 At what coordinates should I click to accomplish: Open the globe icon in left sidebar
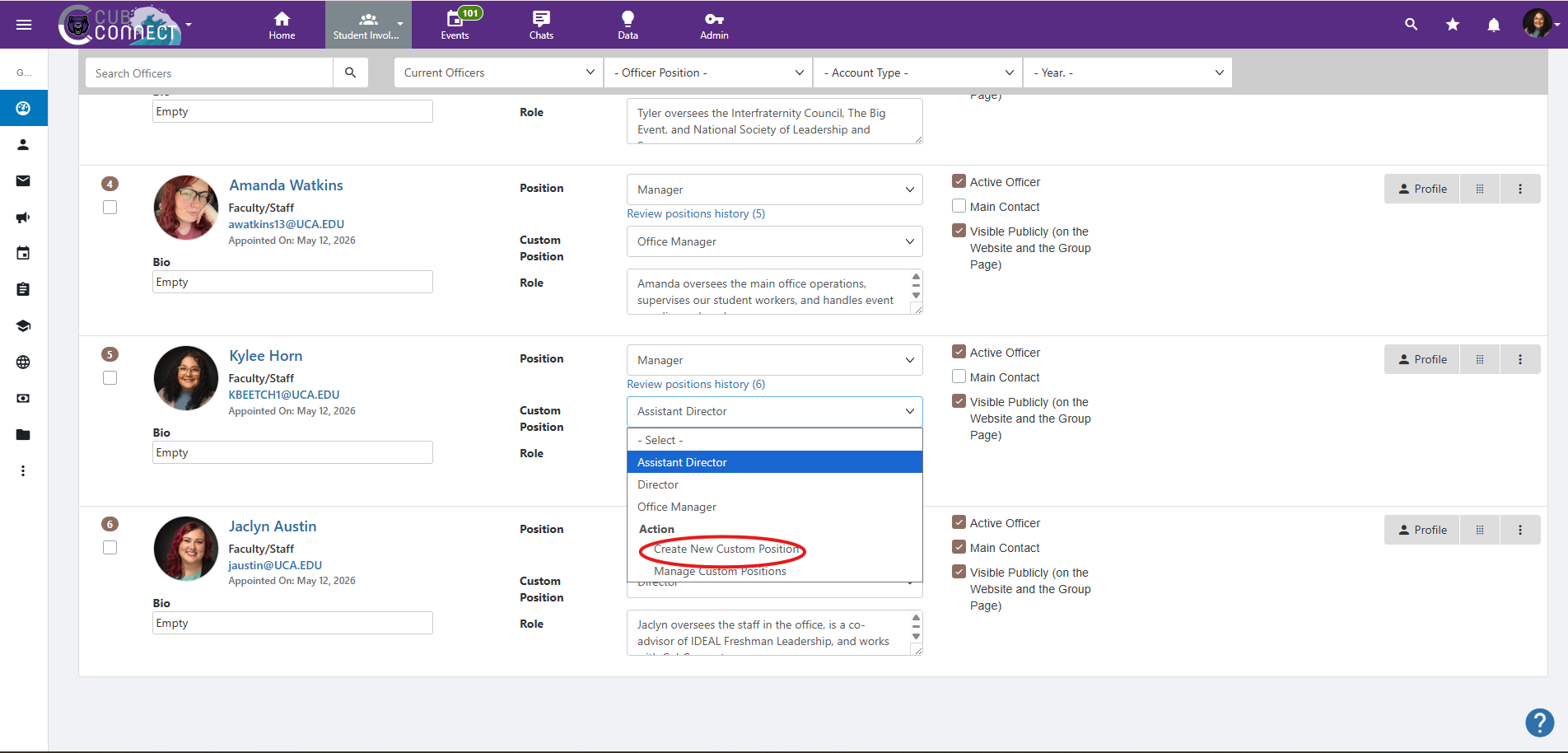[x=23, y=362]
